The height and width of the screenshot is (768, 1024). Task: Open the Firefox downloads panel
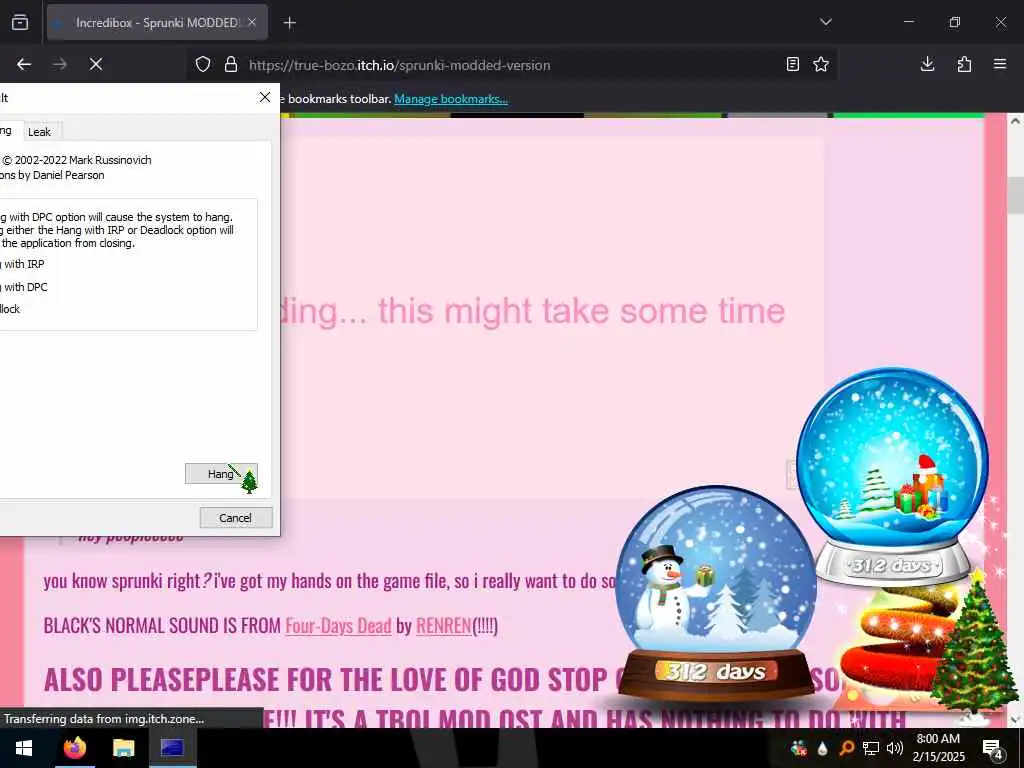[x=927, y=64]
